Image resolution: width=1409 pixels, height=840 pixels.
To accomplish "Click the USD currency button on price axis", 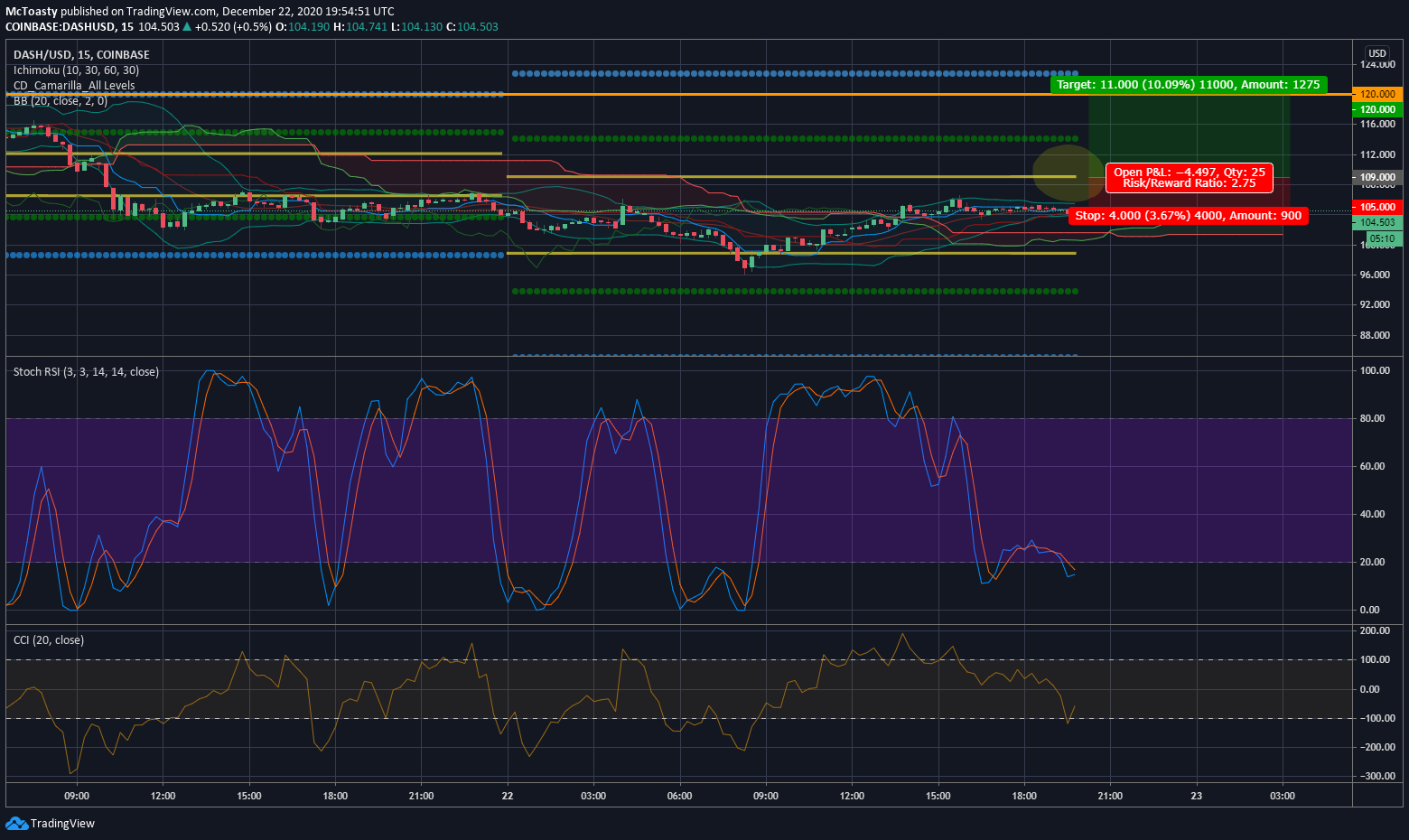I will (1377, 53).
